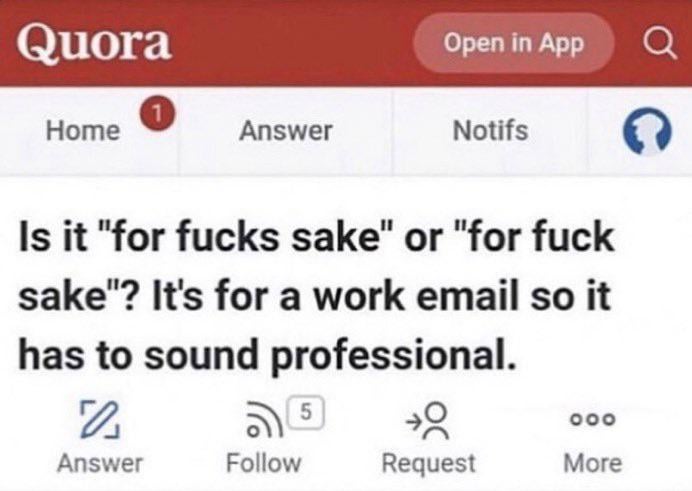Click the red Quora header bar

pos(300,43)
